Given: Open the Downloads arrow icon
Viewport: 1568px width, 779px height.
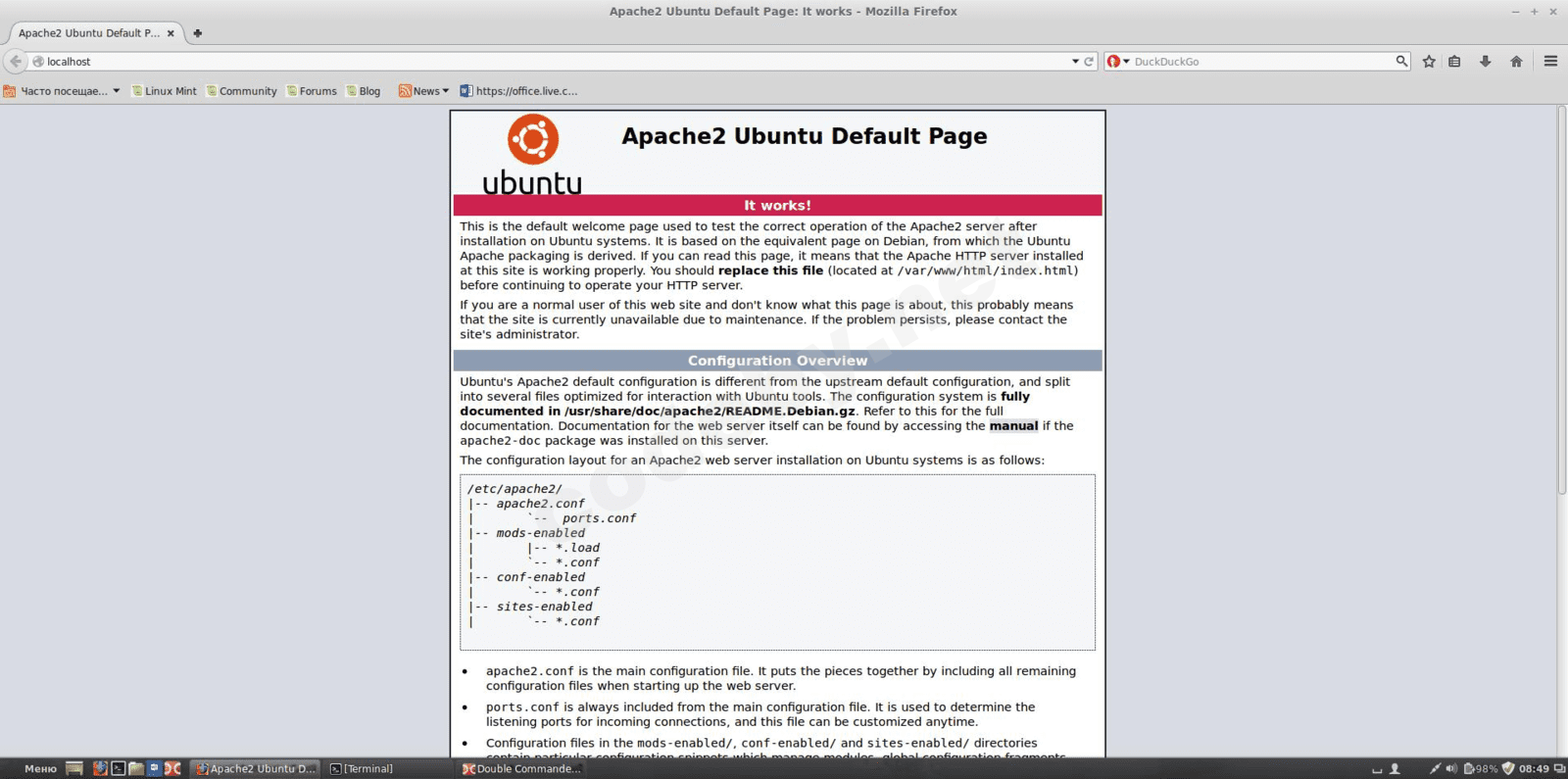Looking at the screenshot, I should point(1486,62).
